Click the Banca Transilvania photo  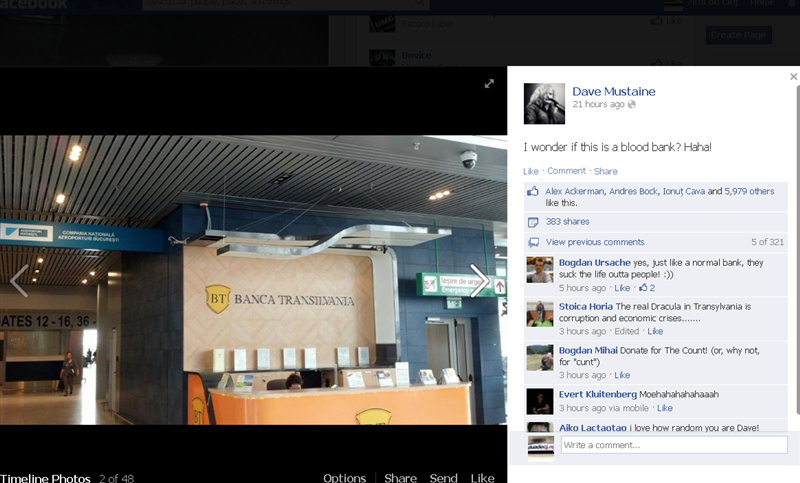click(x=253, y=279)
